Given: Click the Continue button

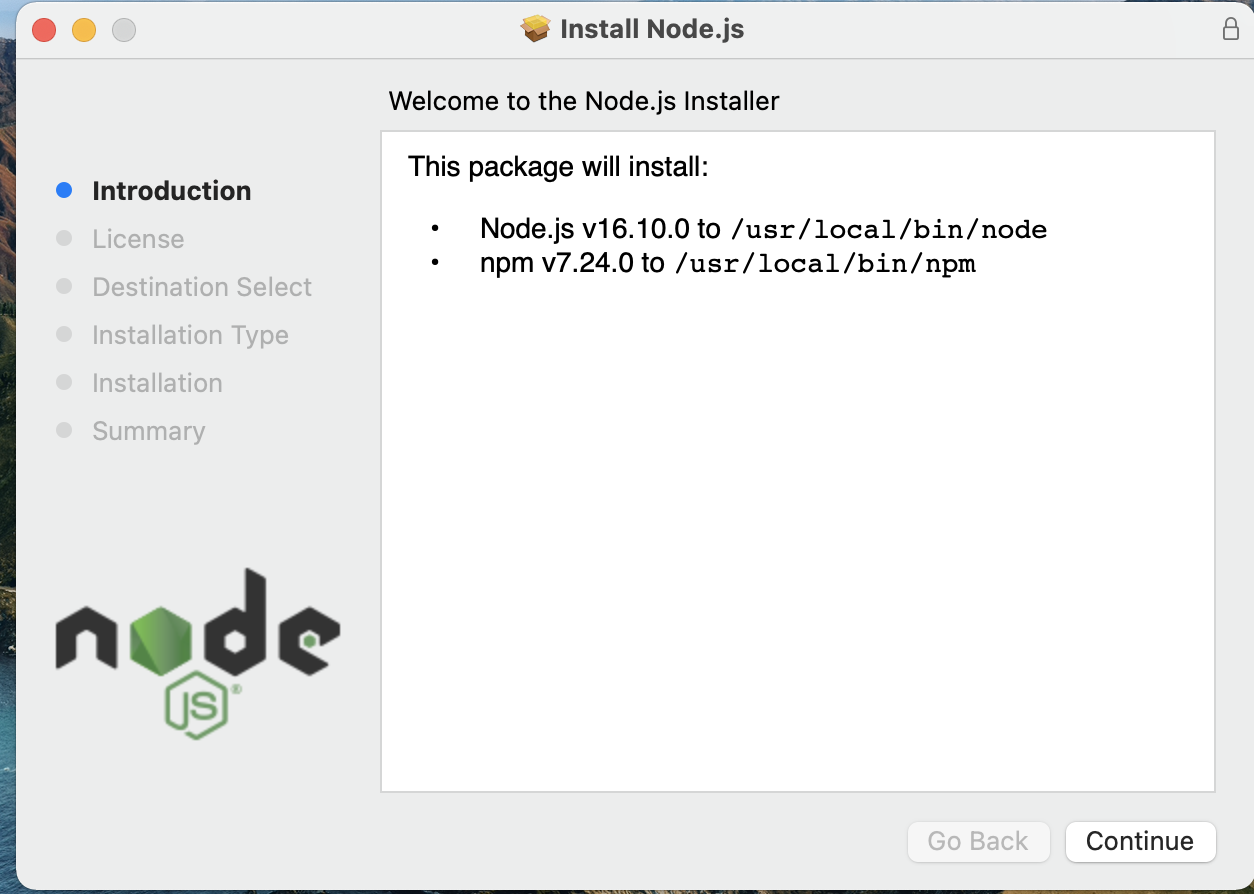Looking at the screenshot, I should (1140, 841).
